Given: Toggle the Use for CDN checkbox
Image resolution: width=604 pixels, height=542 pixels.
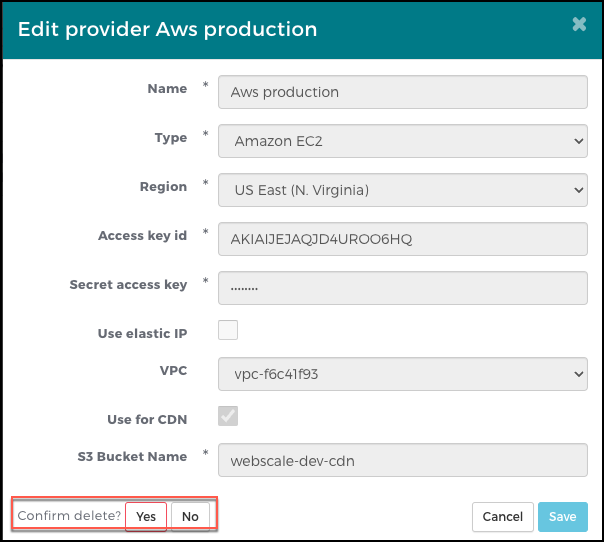Looking at the screenshot, I should tap(228, 416).
